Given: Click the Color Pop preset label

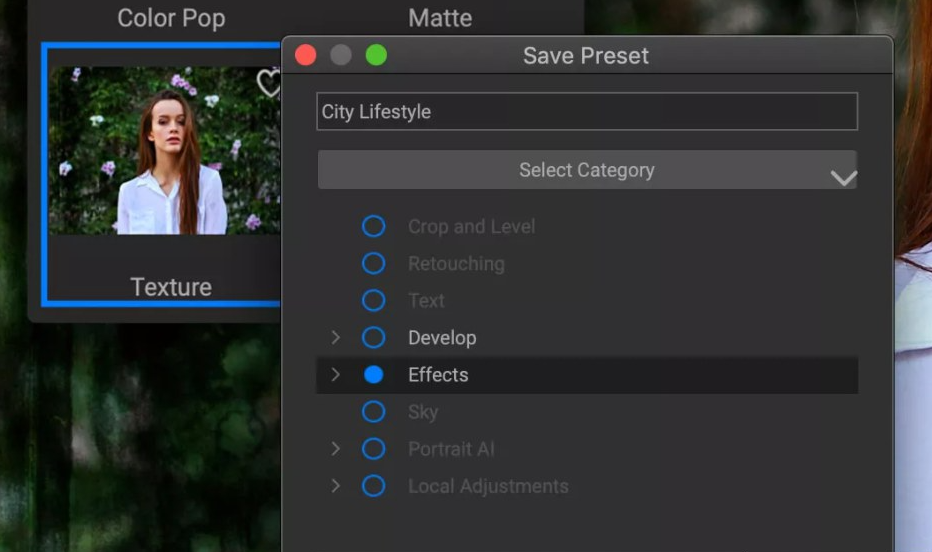Looking at the screenshot, I should [x=171, y=18].
